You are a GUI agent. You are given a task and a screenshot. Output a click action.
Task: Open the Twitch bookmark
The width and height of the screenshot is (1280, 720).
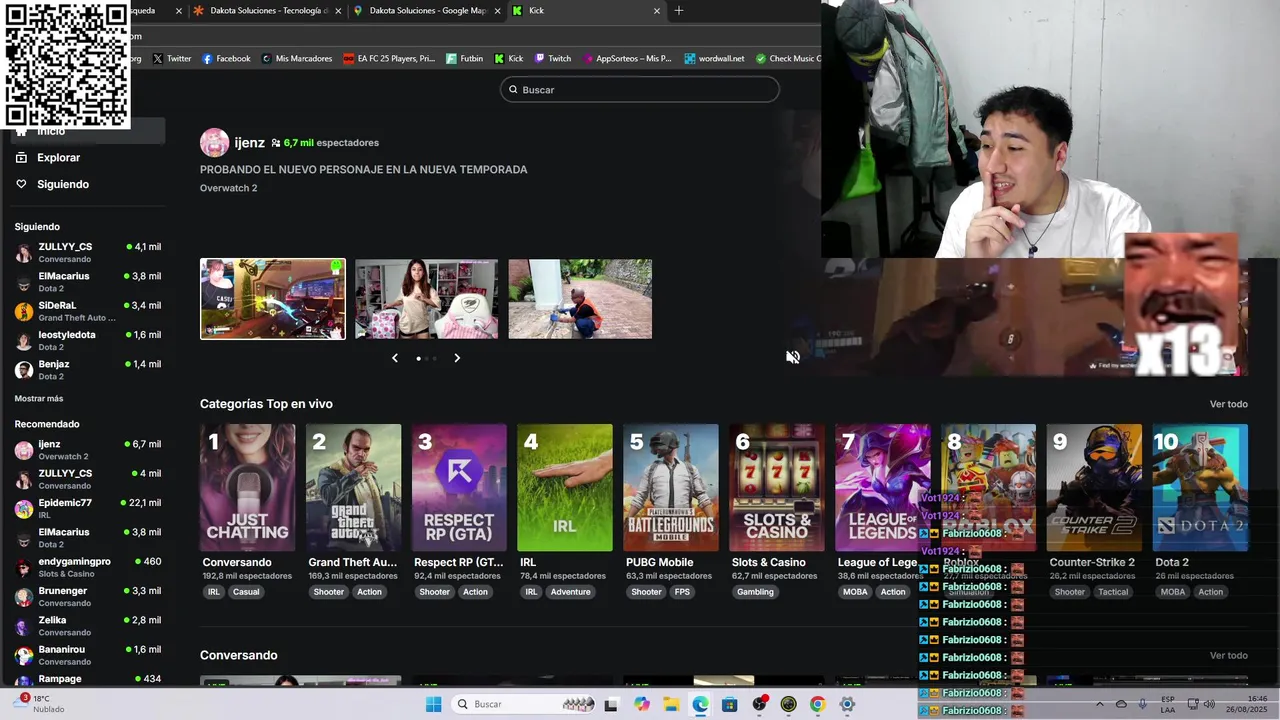553,58
